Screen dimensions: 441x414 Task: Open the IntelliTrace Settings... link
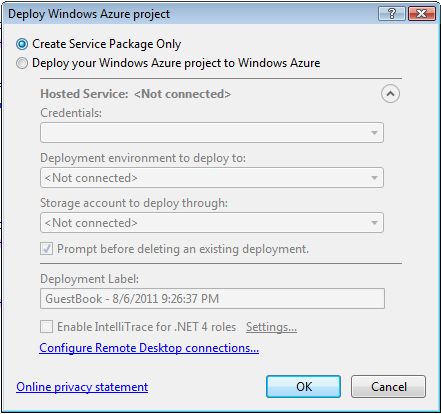pos(271,327)
